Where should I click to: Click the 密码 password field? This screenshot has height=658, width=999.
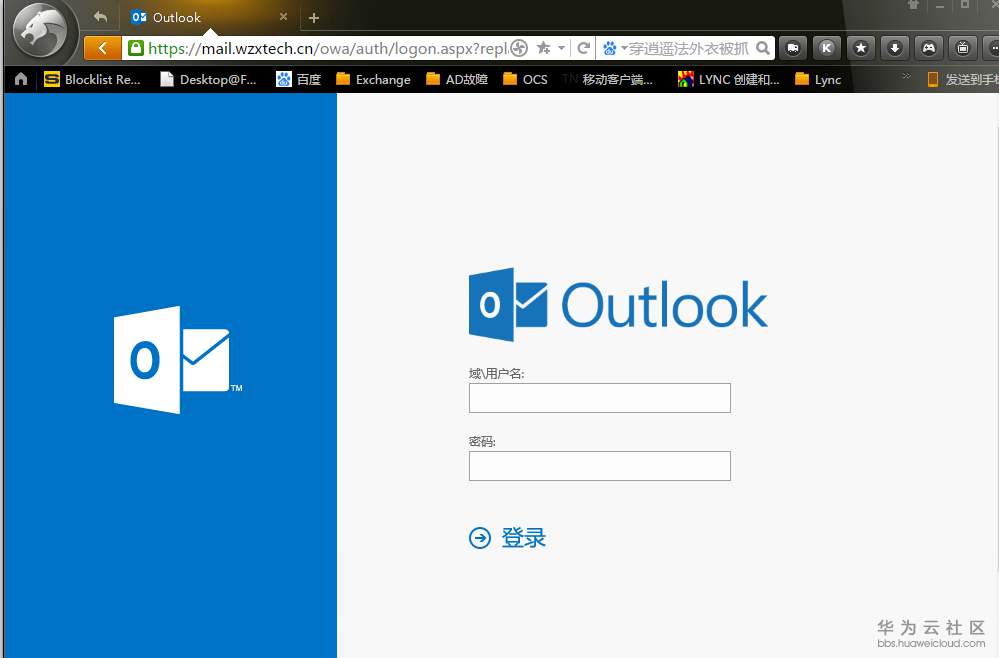click(x=600, y=466)
